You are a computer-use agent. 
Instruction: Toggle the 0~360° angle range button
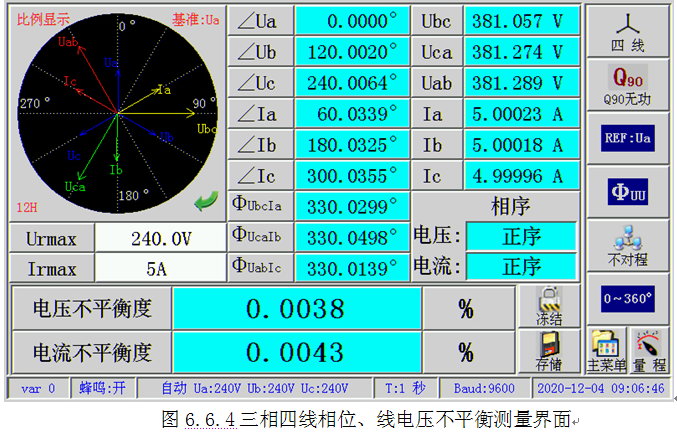pyautogui.click(x=627, y=299)
